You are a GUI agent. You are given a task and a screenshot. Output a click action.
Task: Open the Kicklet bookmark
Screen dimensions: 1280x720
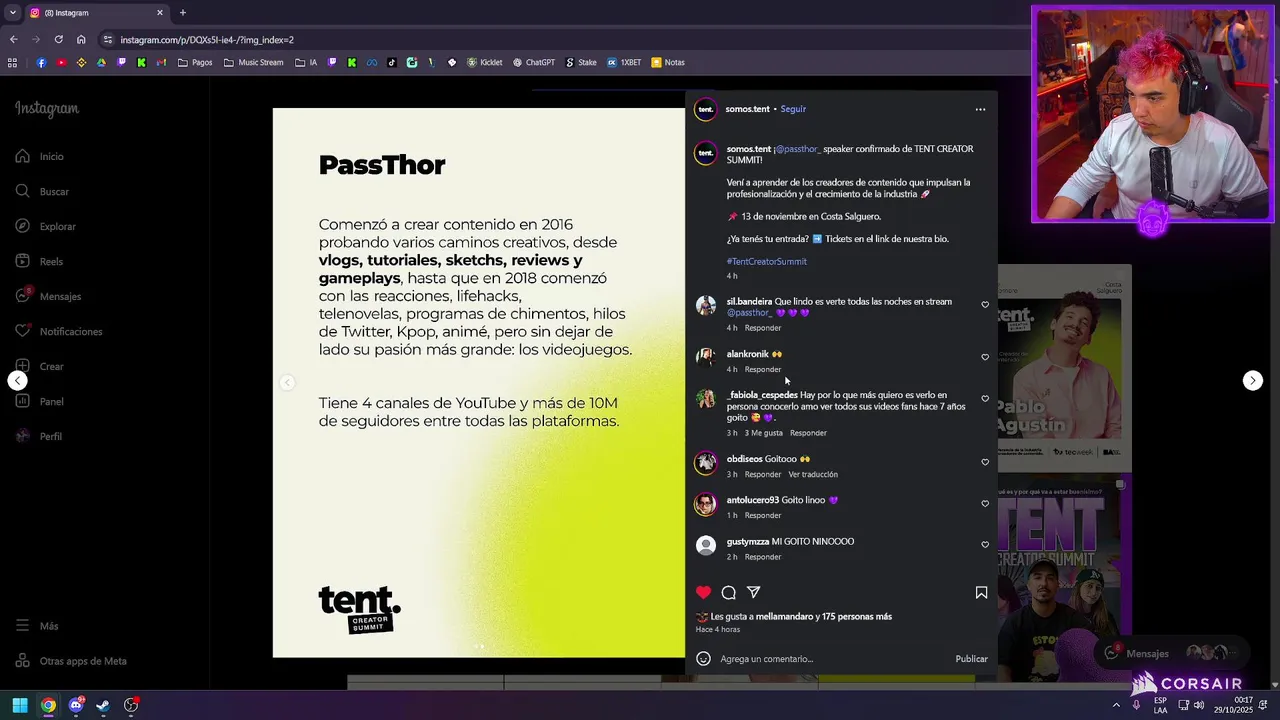[x=485, y=62]
